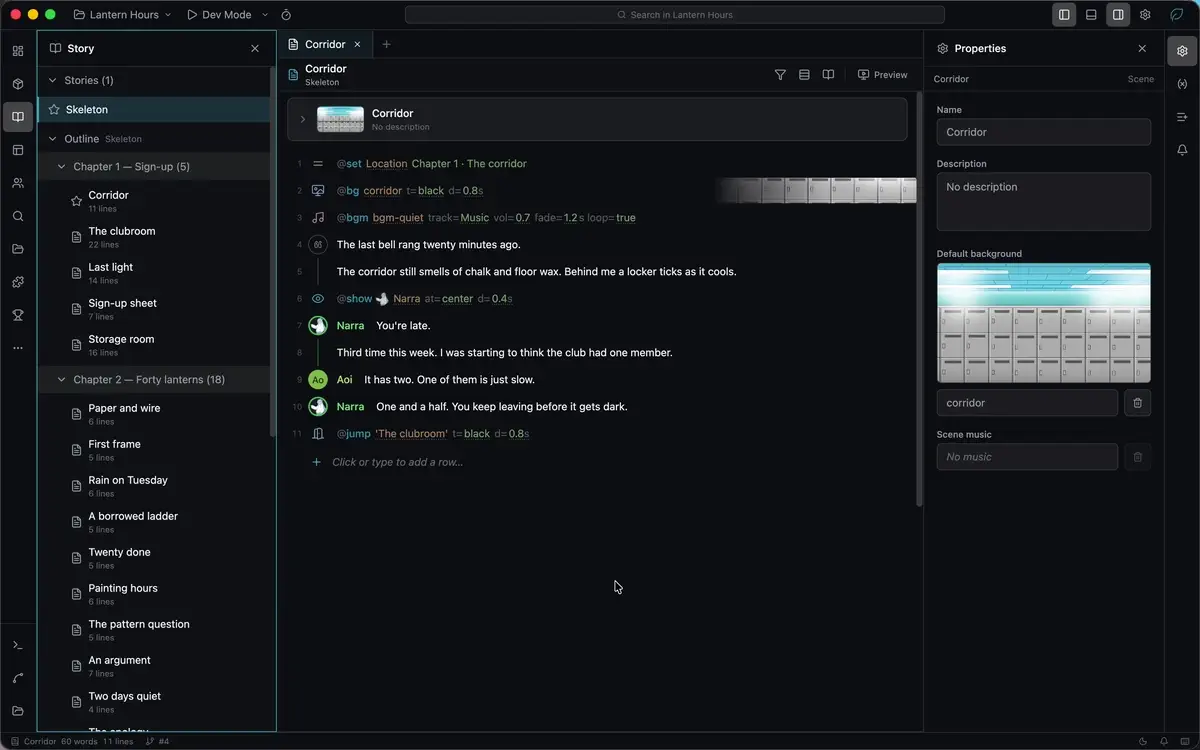Add a new tab with plus button
The height and width of the screenshot is (750, 1200).
point(386,44)
